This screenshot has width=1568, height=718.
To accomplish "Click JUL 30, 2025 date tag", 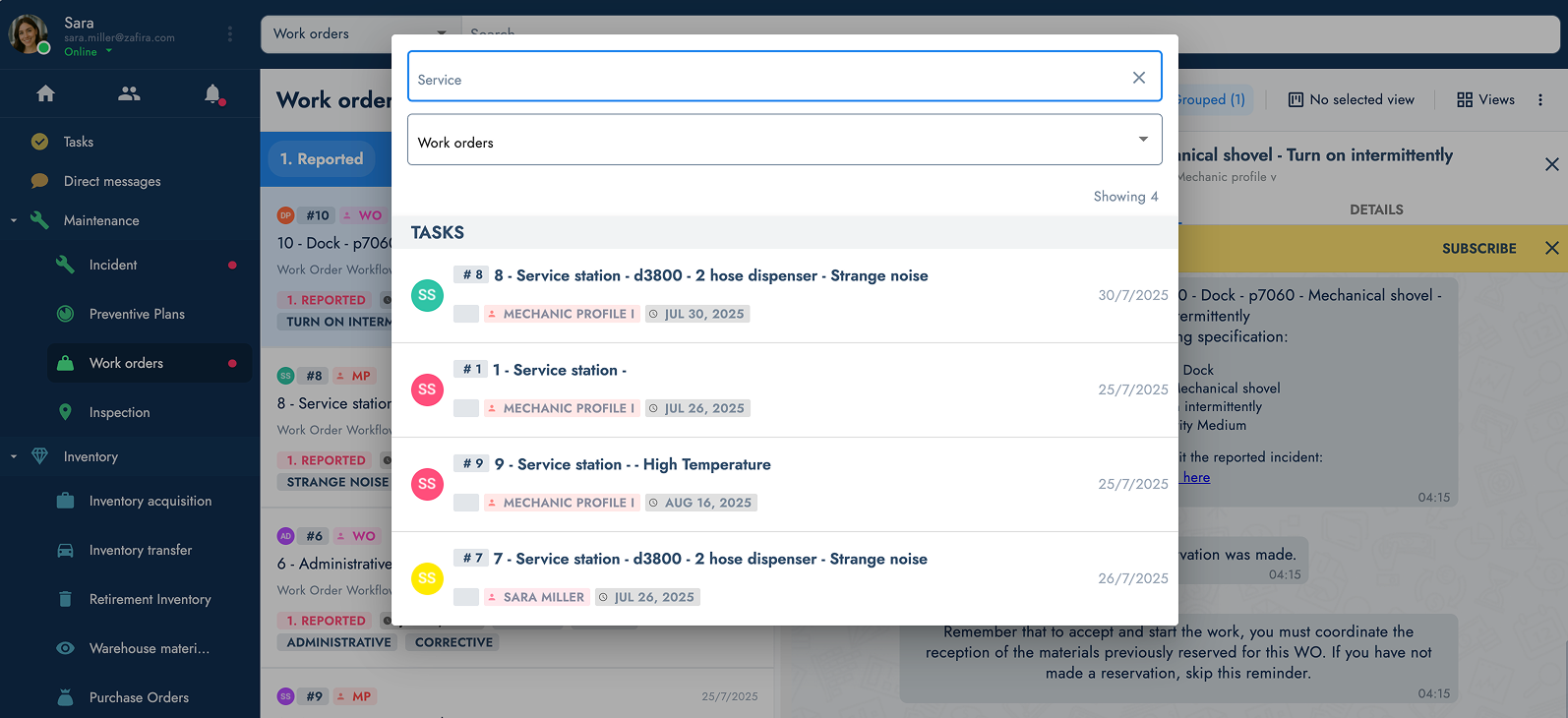I will (697, 314).
